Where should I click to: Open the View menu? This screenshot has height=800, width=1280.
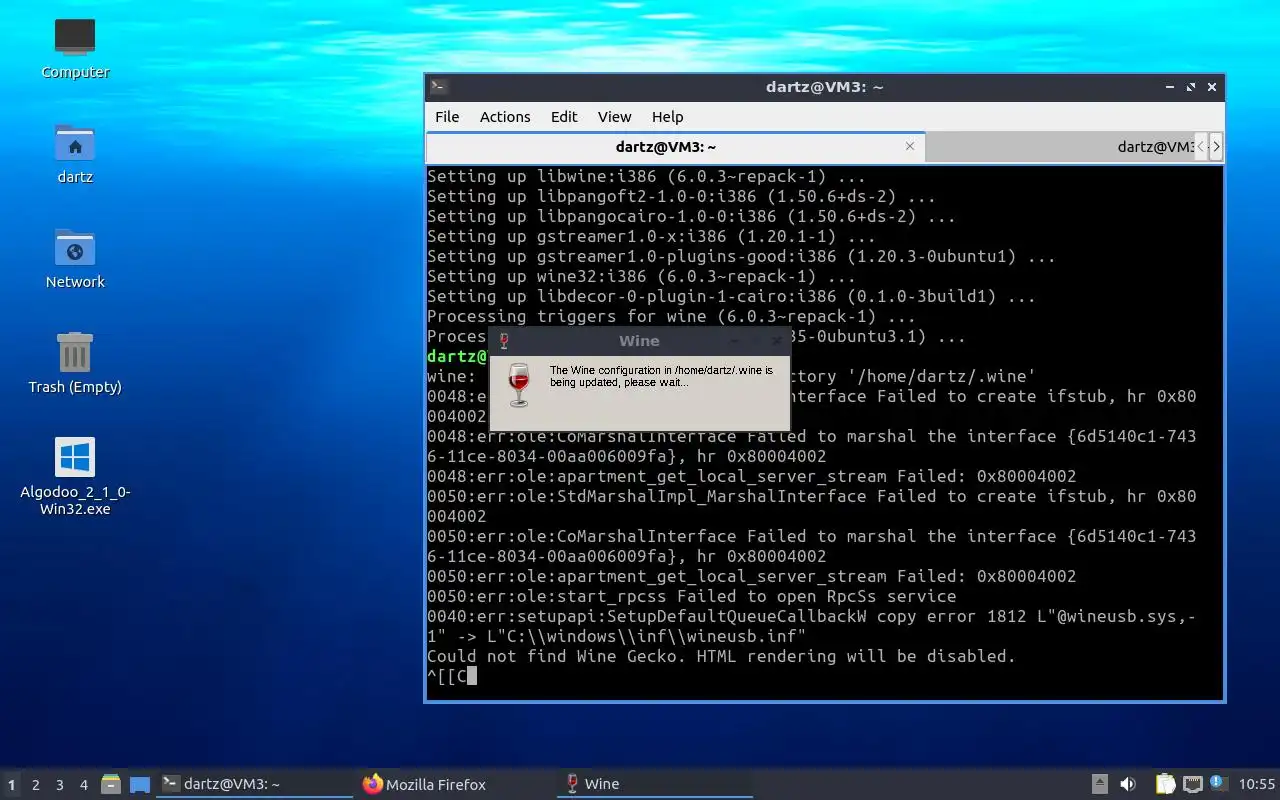point(615,117)
